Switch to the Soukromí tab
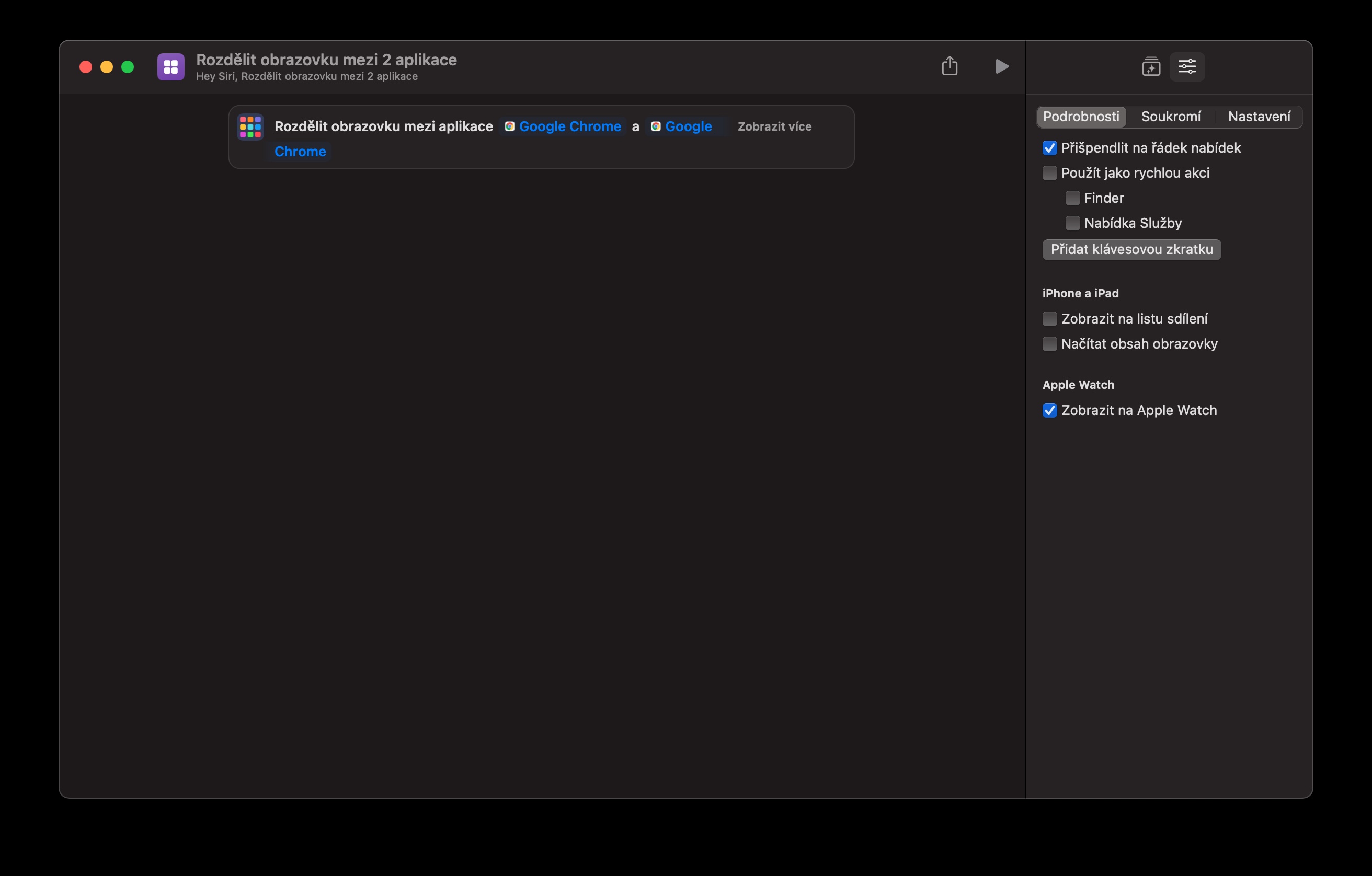Image resolution: width=1372 pixels, height=876 pixels. 1170,117
